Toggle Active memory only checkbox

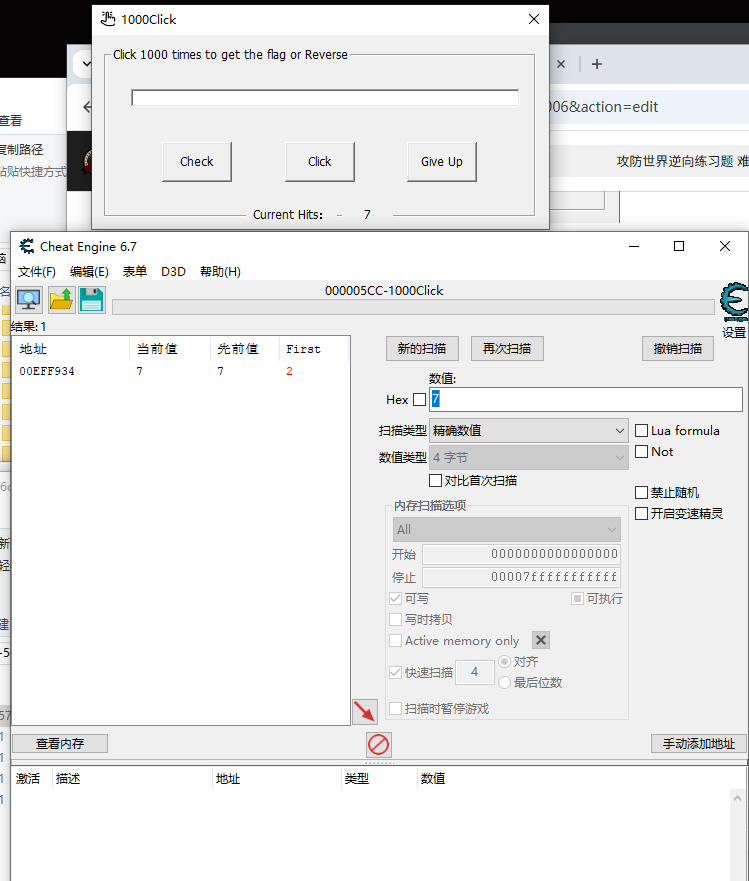(396, 641)
